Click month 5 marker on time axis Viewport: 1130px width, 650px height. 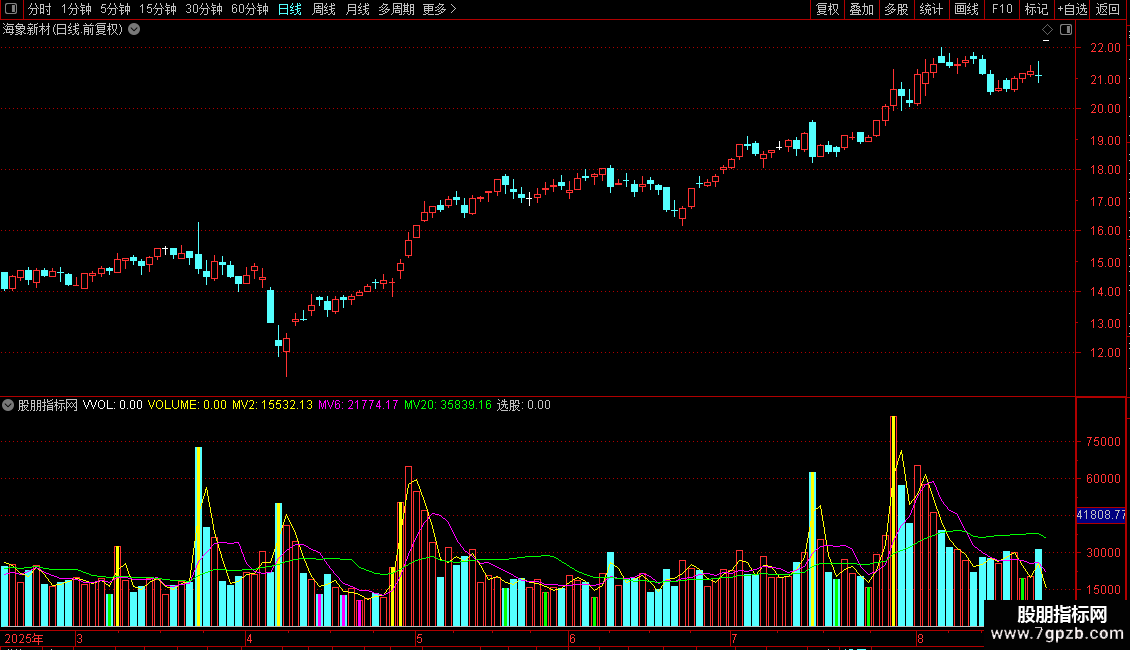point(419,638)
